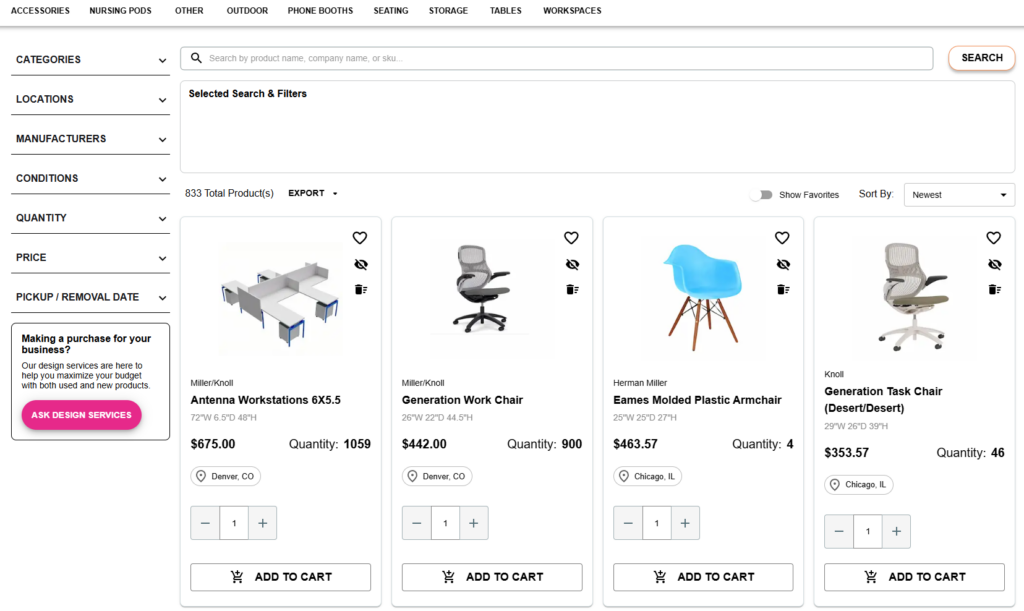
Task: Select the Workspaces menu item
Action: click(x=572, y=11)
